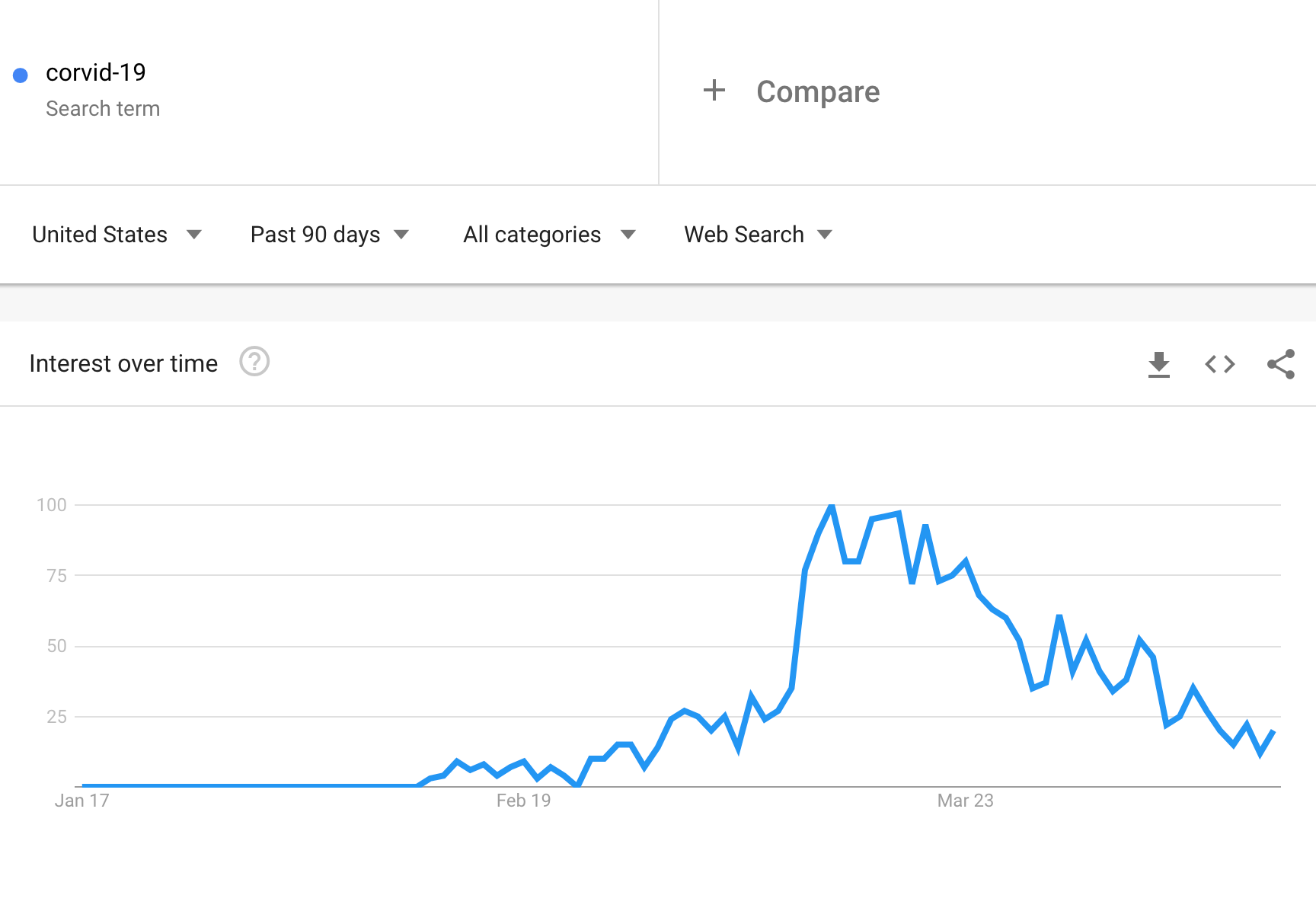The height and width of the screenshot is (908, 1316).
Task: Click the Search term label under corvid-19
Action: click(x=103, y=109)
